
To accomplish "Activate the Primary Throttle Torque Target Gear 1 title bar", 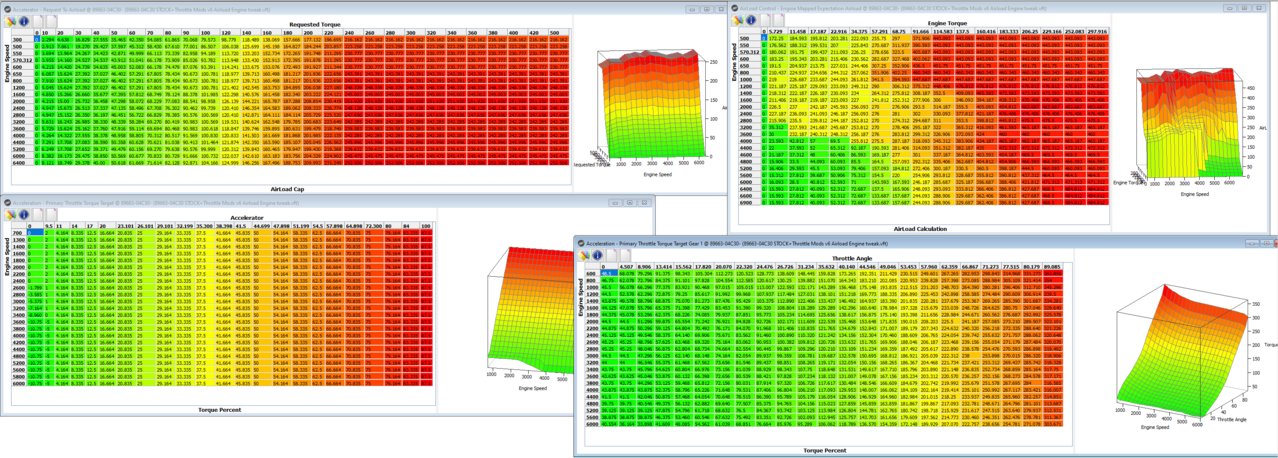I will [x=926, y=243].
